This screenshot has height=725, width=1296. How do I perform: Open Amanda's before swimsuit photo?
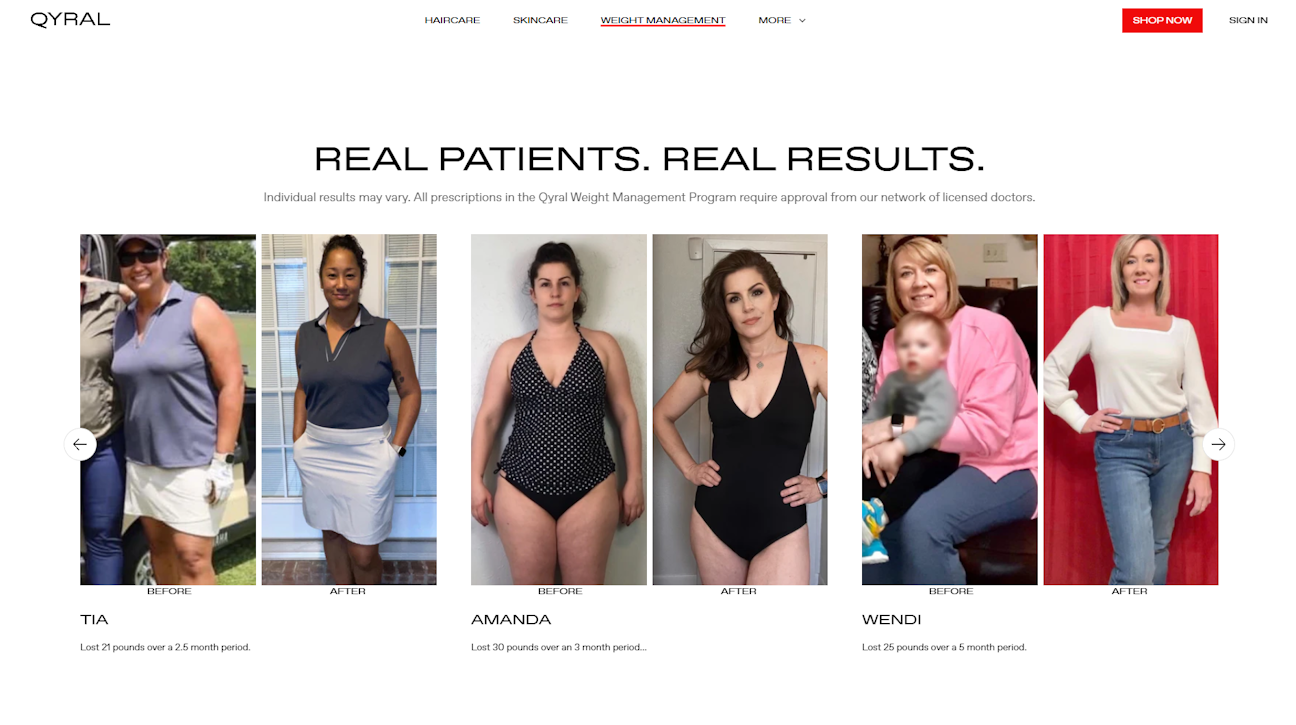point(559,410)
